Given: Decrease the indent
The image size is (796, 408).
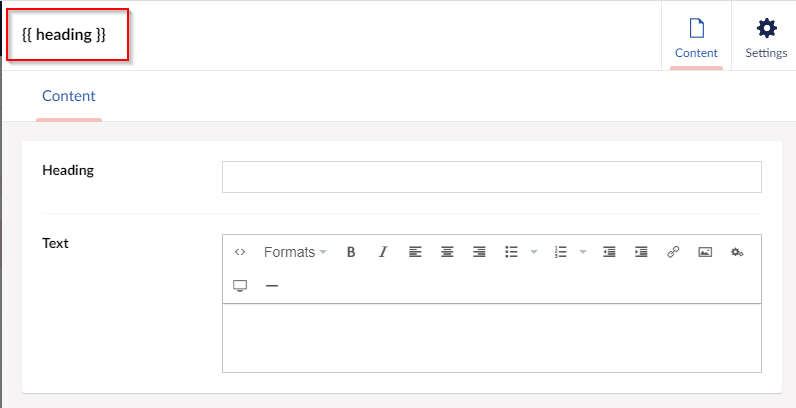Looking at the screenshot, I should (609, 252).
